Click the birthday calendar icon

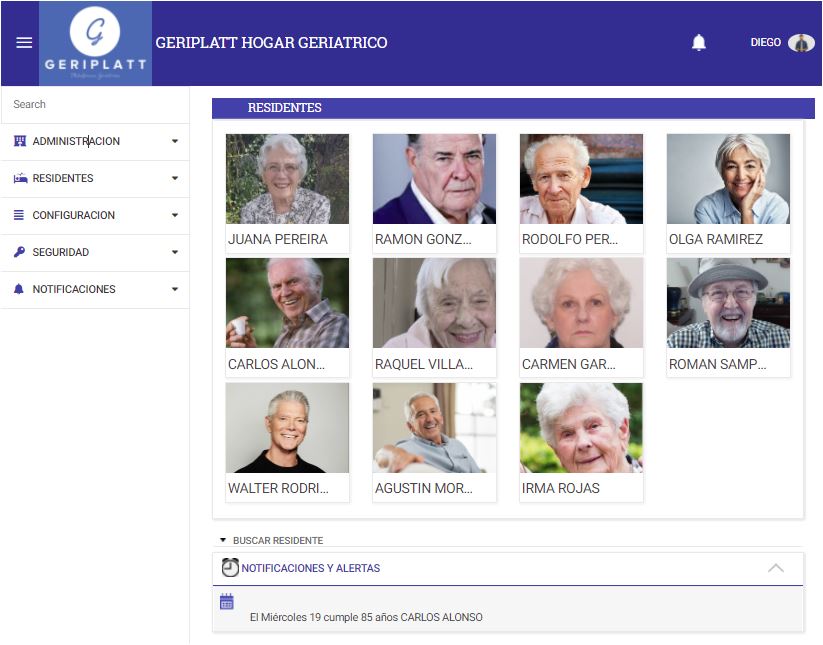point(227,601)
